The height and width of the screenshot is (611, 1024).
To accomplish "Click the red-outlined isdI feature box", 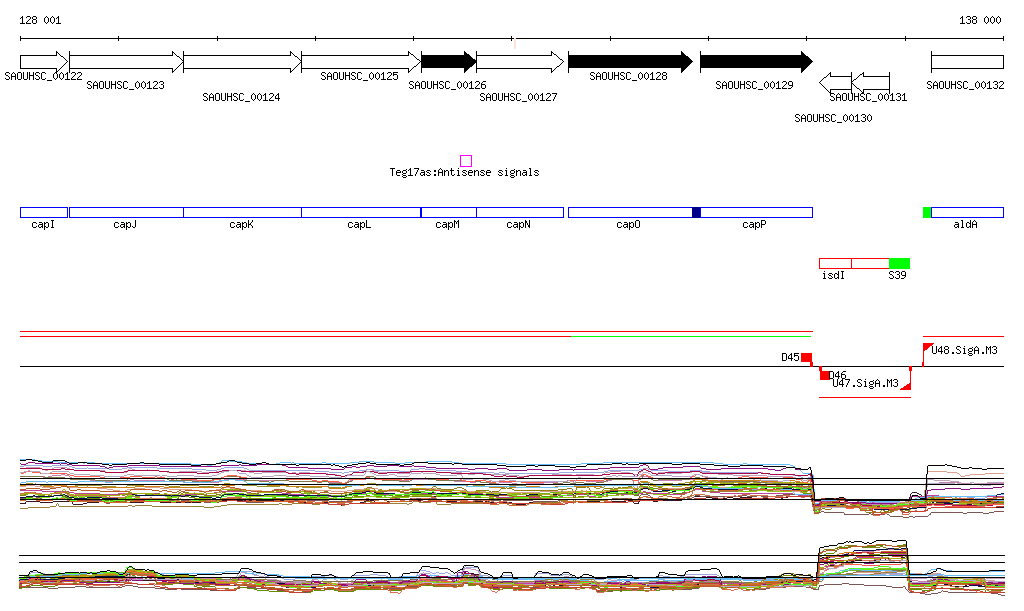I will (x=835, y=263).
